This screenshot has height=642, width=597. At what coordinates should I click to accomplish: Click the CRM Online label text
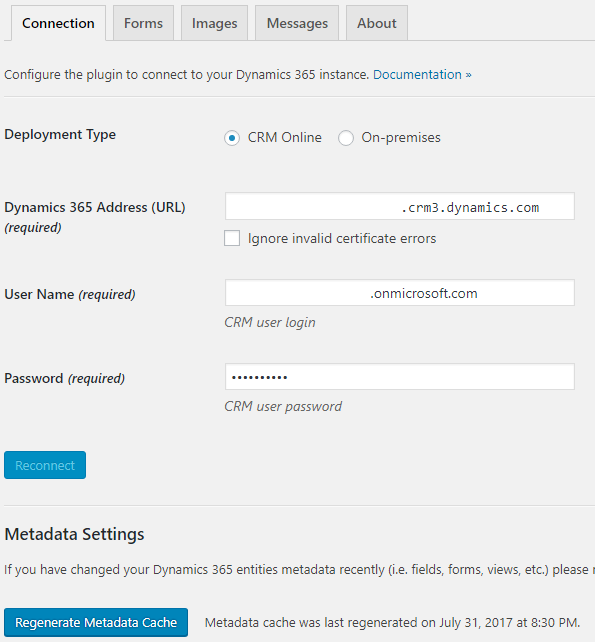pyautogui.click(x=285, y=138)
